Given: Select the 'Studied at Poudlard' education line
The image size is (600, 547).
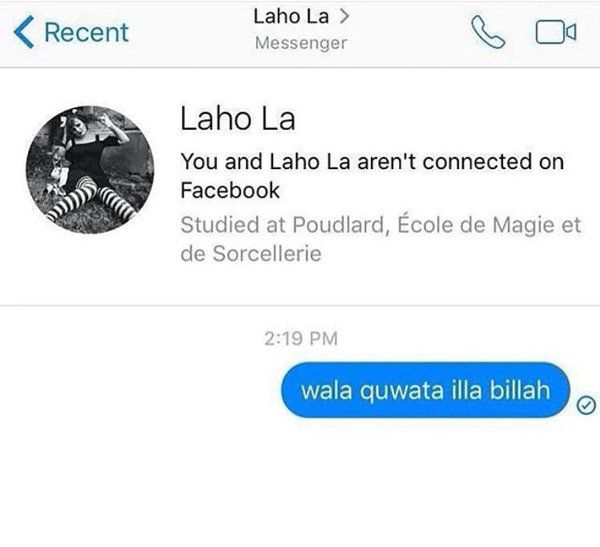Looking at the screenshot, I should click(381, 225).
